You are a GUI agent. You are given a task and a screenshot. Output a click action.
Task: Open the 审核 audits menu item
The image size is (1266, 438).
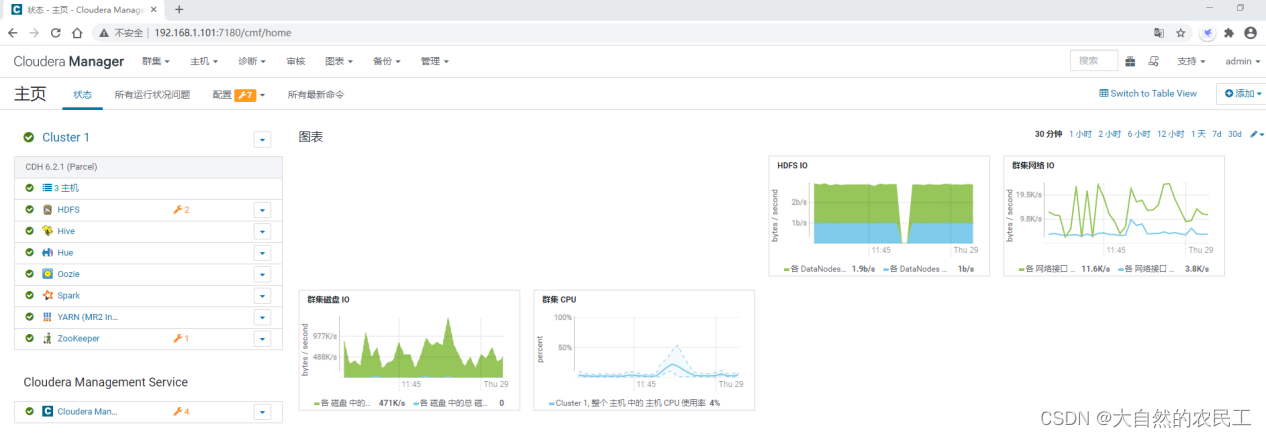(x=296, y=61)
